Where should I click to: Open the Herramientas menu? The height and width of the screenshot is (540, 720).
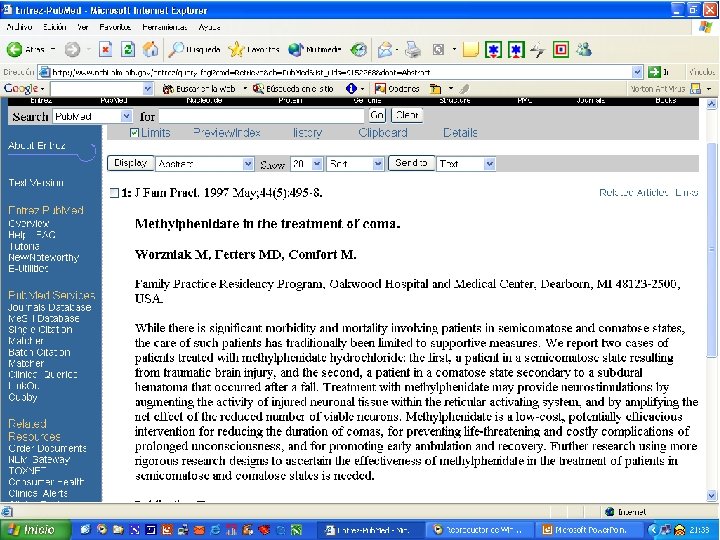coord(164,27)
